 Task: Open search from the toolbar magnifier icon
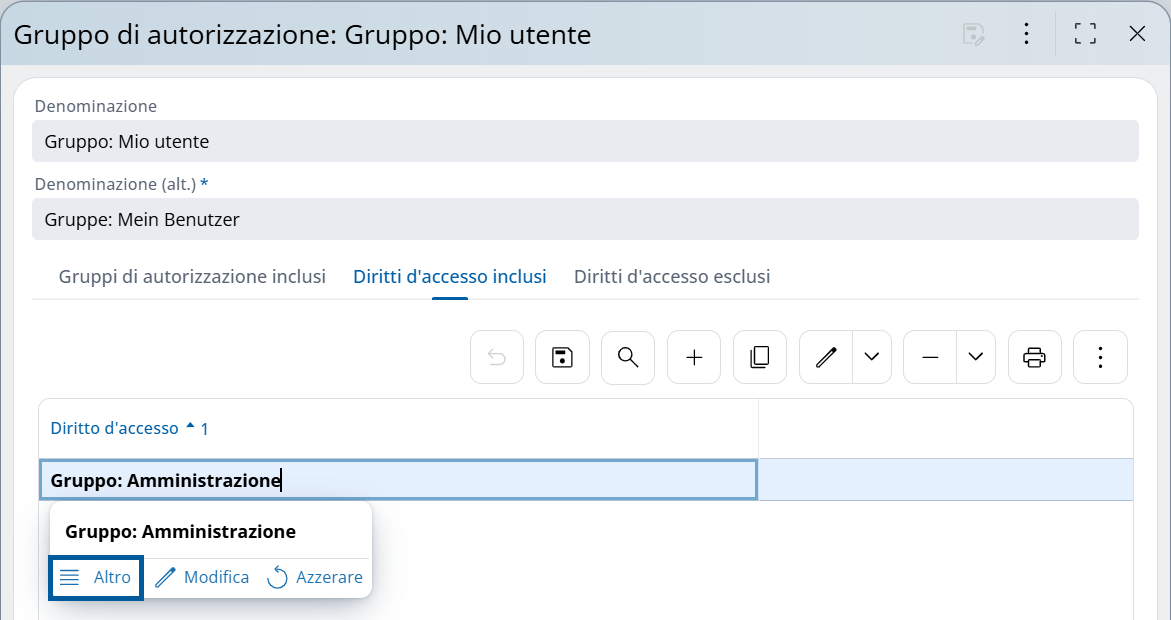pyautogui.click(x=628, y=357)
